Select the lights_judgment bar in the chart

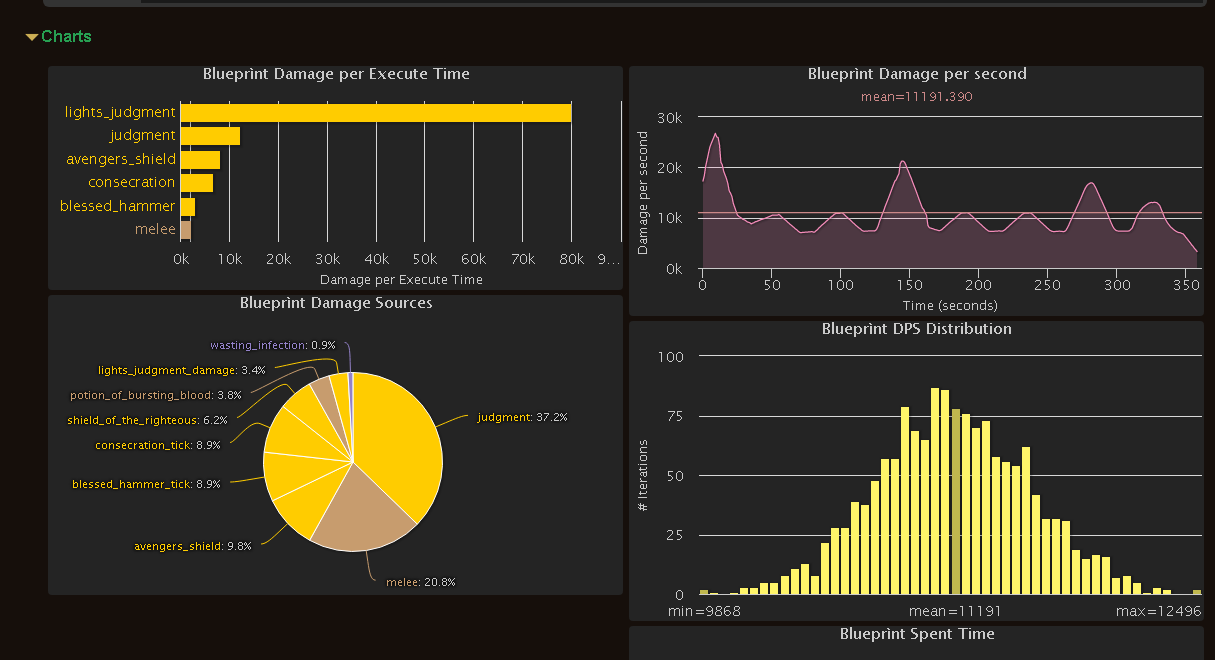click(375, 112)
